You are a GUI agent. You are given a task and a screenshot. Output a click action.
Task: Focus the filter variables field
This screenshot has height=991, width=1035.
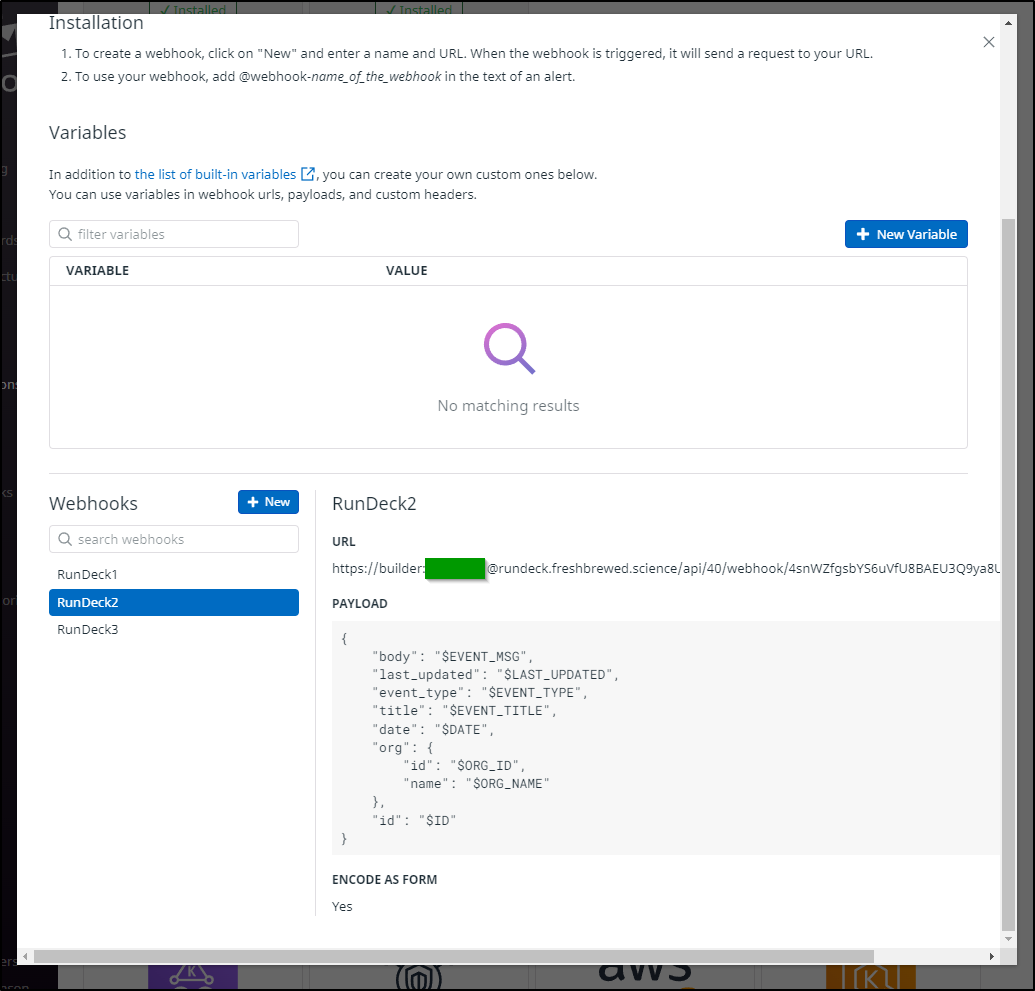pyautogui.click(x=174, y=234)
